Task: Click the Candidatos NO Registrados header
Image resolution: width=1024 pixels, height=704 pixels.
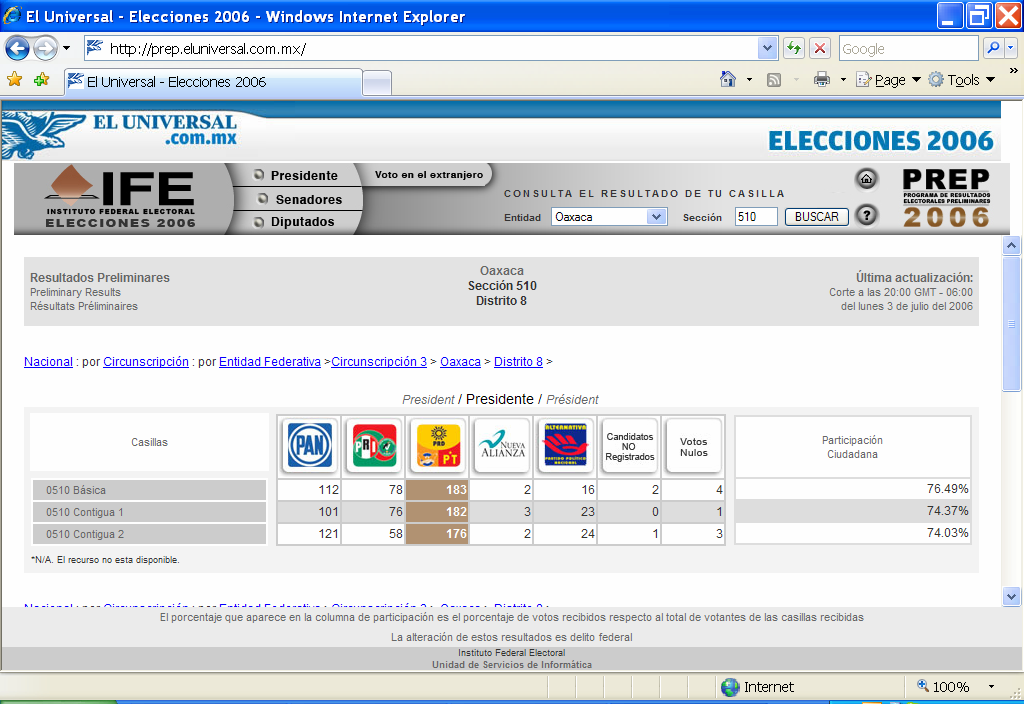Action: tap(630, 446)
